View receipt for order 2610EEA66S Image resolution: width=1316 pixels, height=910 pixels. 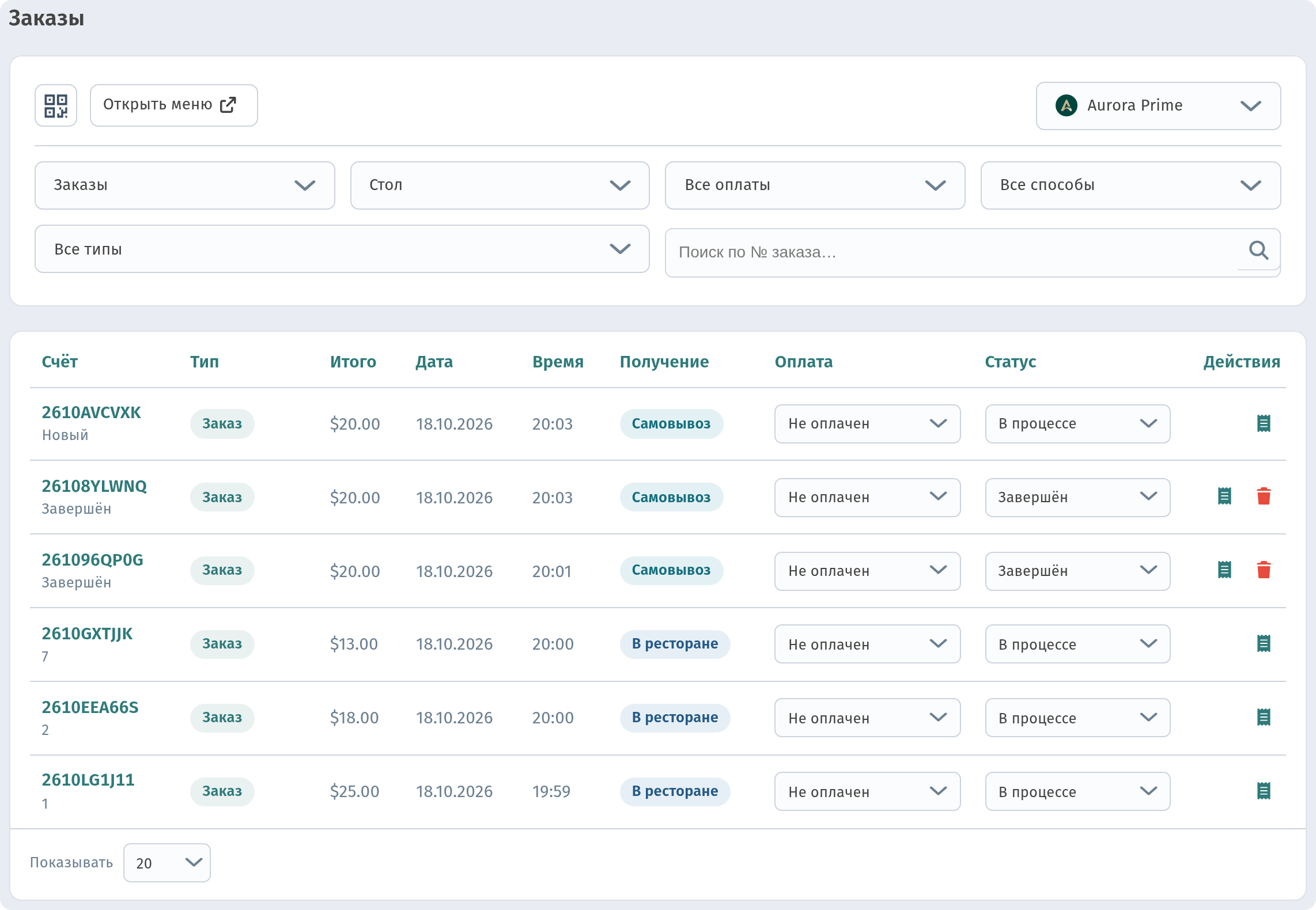pos(1264,717)
